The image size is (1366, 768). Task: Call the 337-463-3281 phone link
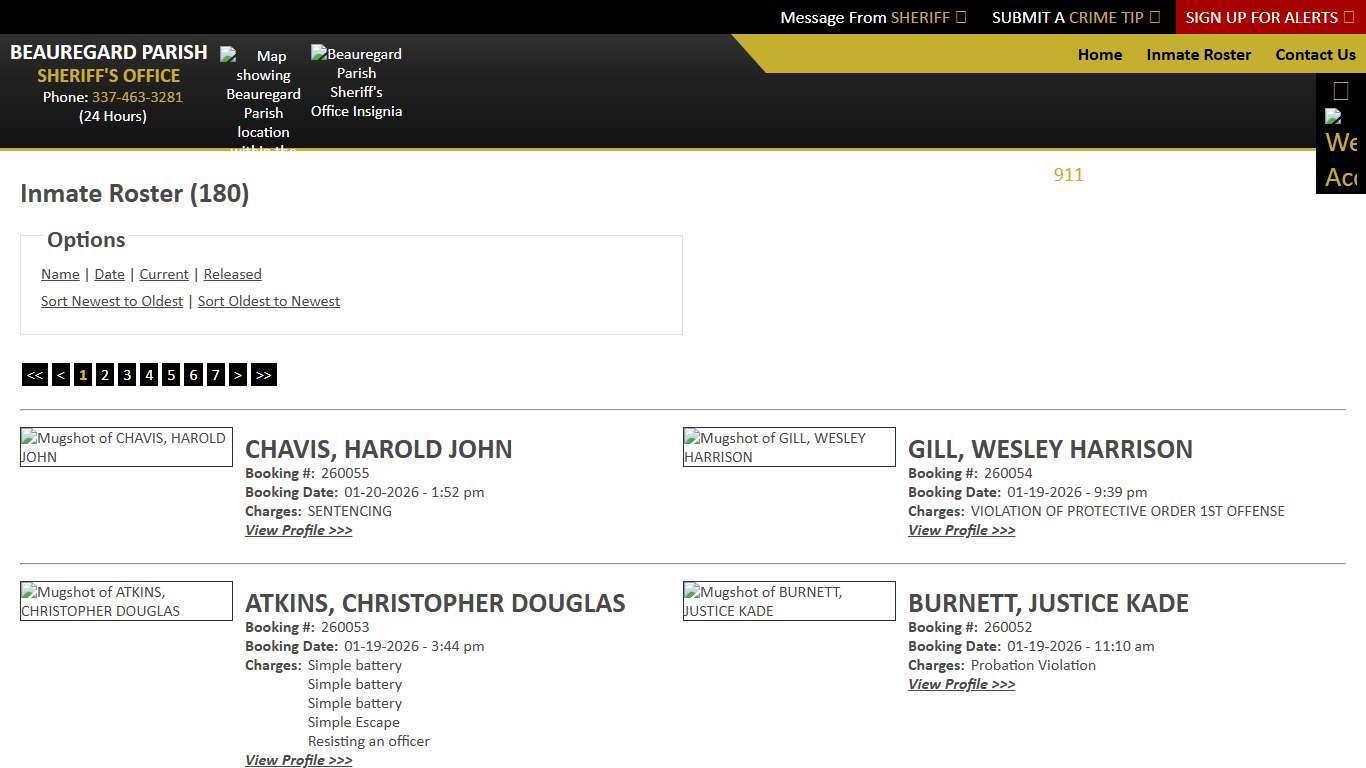click(137, 97)
